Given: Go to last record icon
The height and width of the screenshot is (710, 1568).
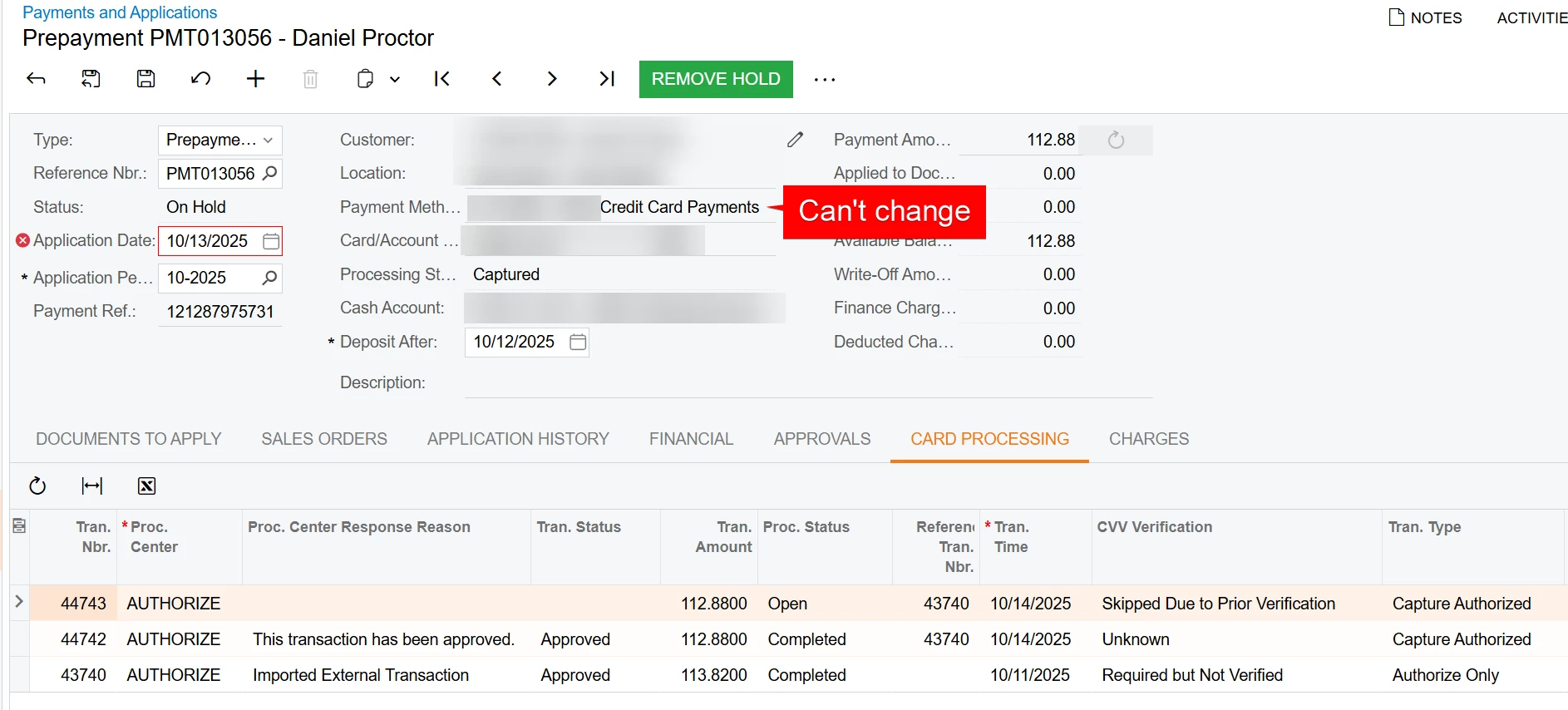Looking at the screenshot, I should click(x=607, y=79).
